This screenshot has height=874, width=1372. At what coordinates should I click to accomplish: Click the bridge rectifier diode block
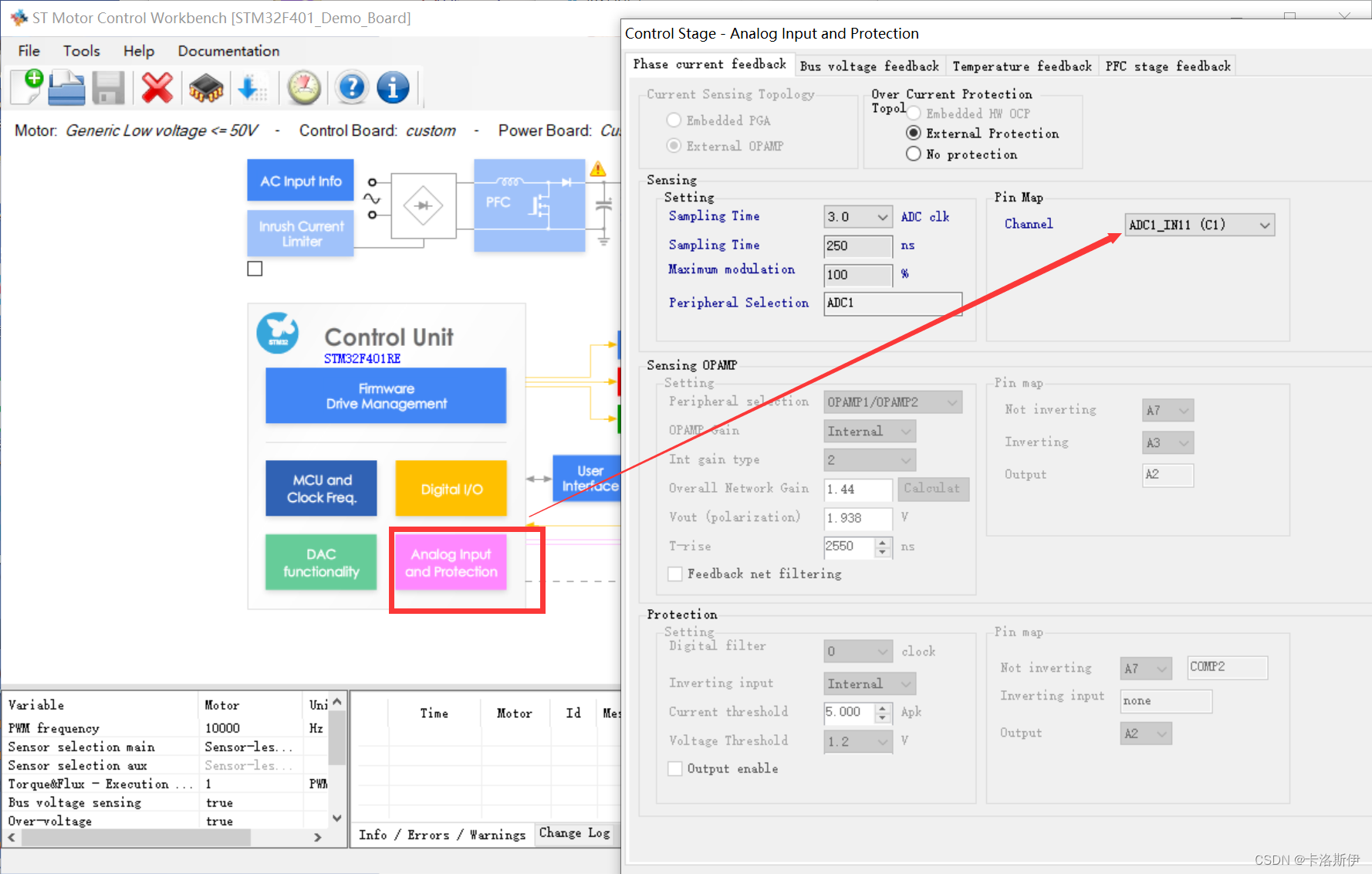[x=423, y=206]
